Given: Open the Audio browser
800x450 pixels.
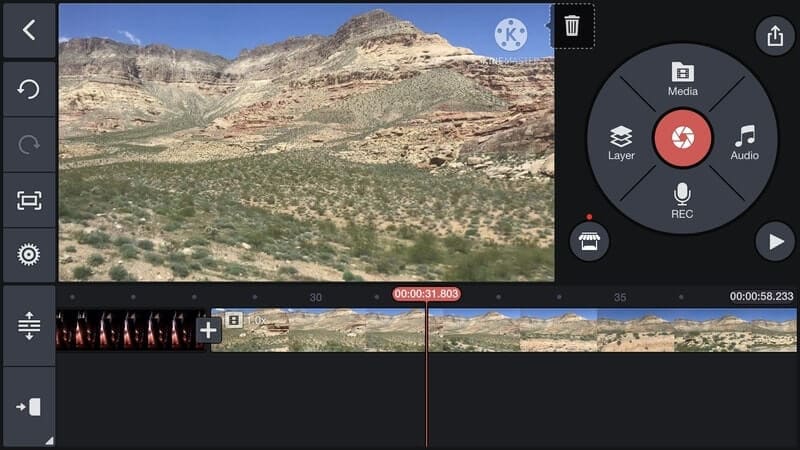Looking at the screenshot, I should coord(744,143).
